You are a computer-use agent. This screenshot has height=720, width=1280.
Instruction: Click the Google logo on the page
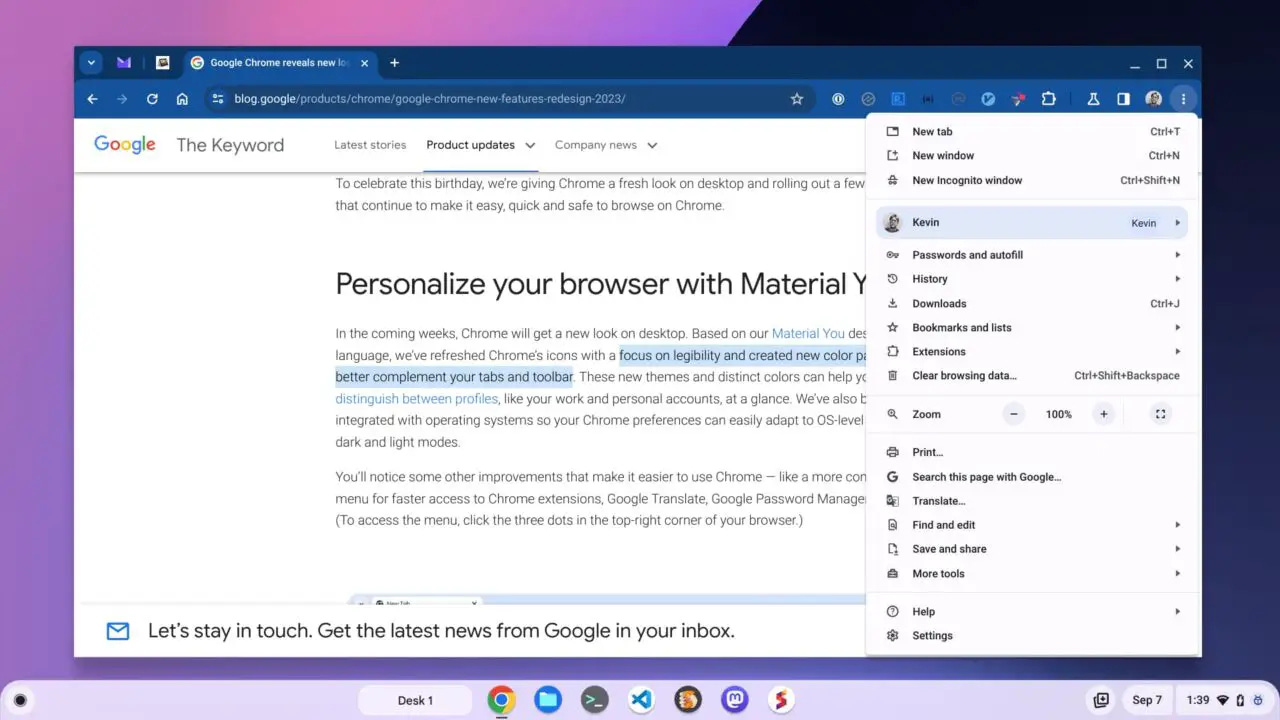click(125, 145)
